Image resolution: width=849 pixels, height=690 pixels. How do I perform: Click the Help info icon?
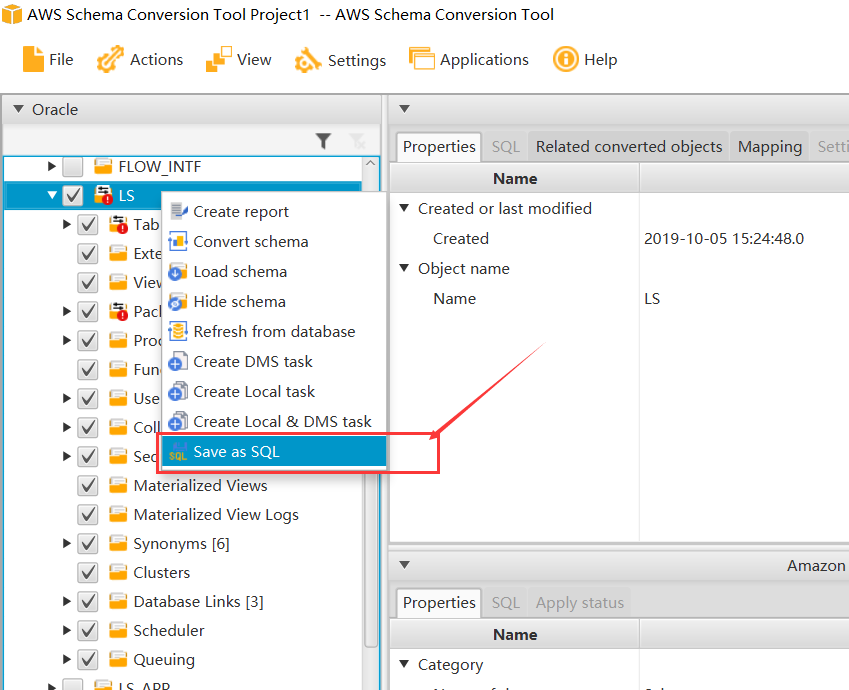[x=566, y=58]
